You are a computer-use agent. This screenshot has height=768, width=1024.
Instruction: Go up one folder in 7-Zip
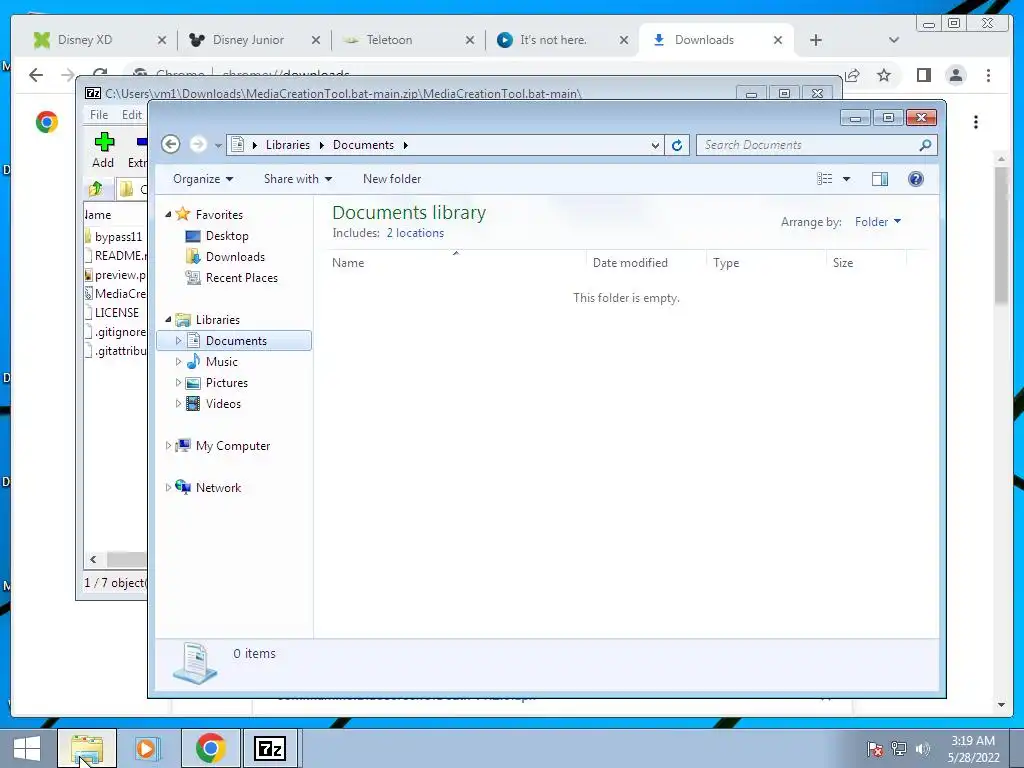[x=96, y=189]
